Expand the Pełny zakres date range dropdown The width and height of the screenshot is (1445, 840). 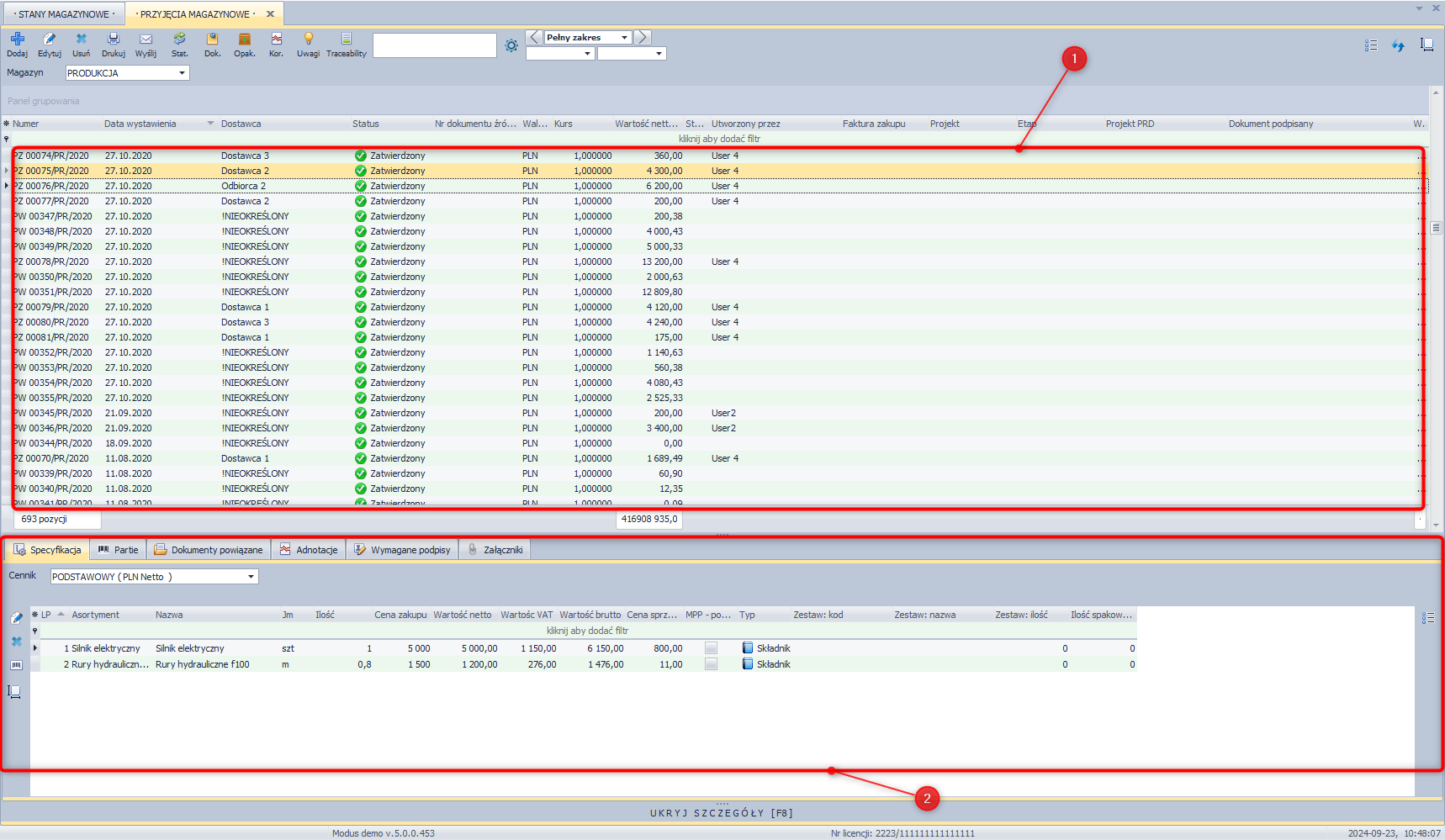(624, 38)
